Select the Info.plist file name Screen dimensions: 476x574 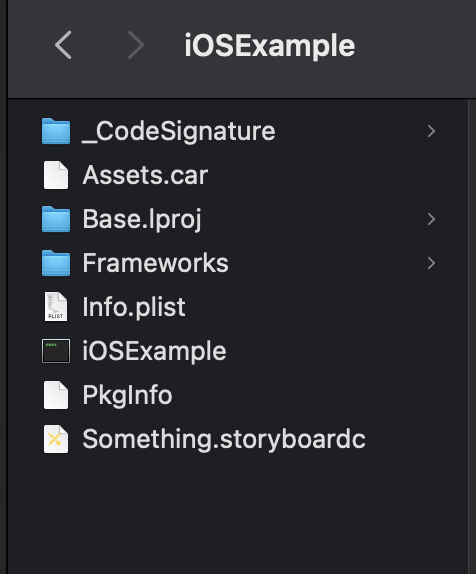(134, 307)
